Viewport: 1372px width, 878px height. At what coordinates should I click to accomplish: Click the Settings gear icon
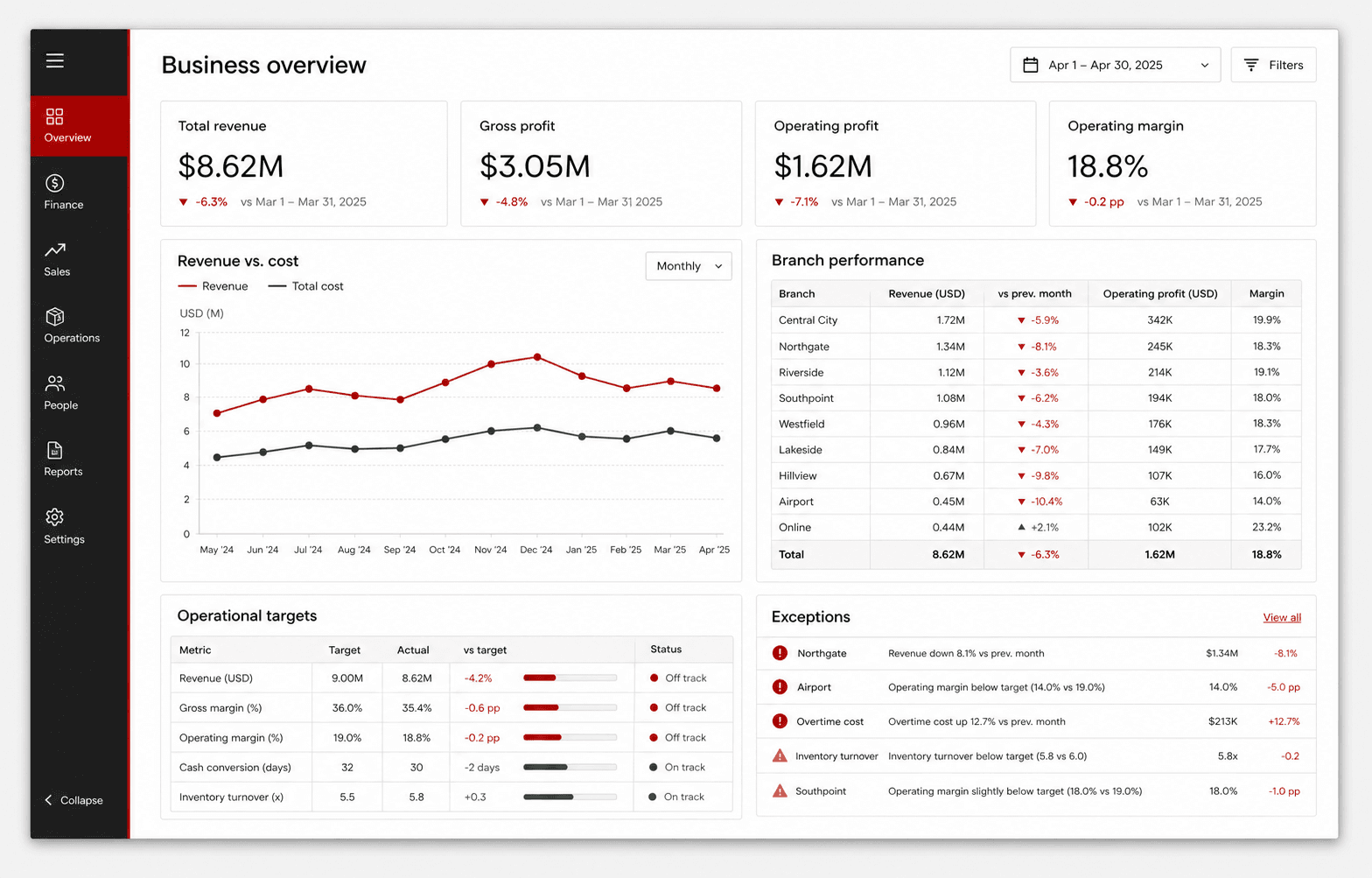54,516
